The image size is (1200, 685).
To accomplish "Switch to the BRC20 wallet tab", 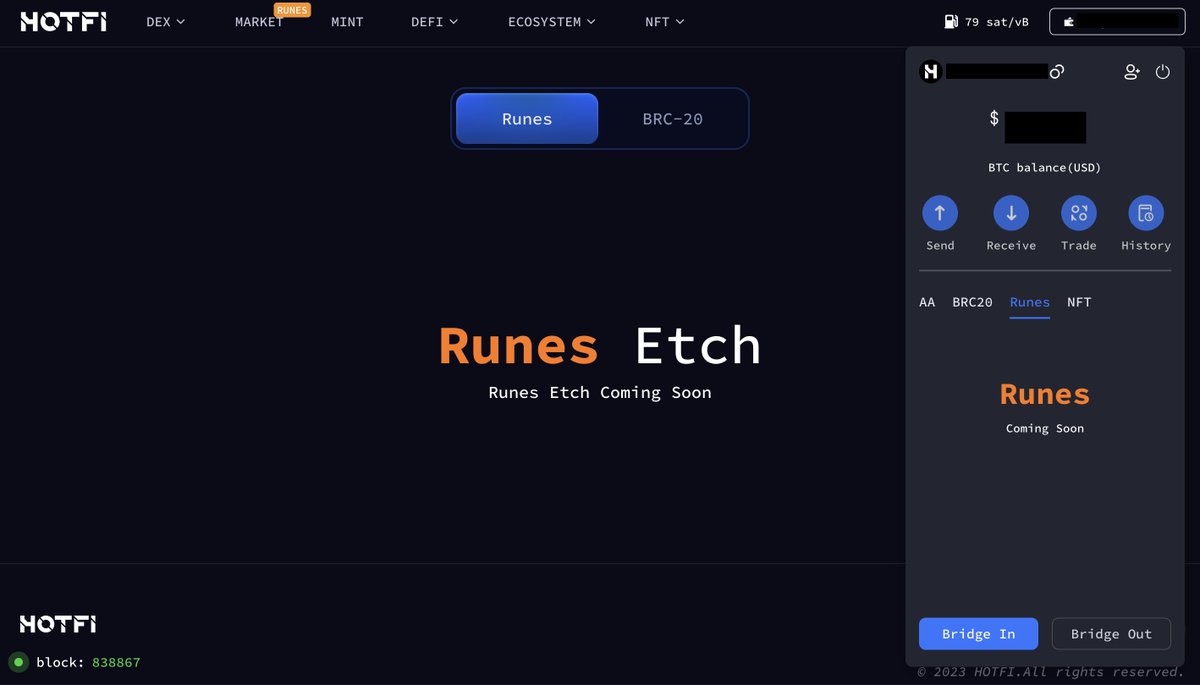I will pyautogui.click(x=972, y=302).
